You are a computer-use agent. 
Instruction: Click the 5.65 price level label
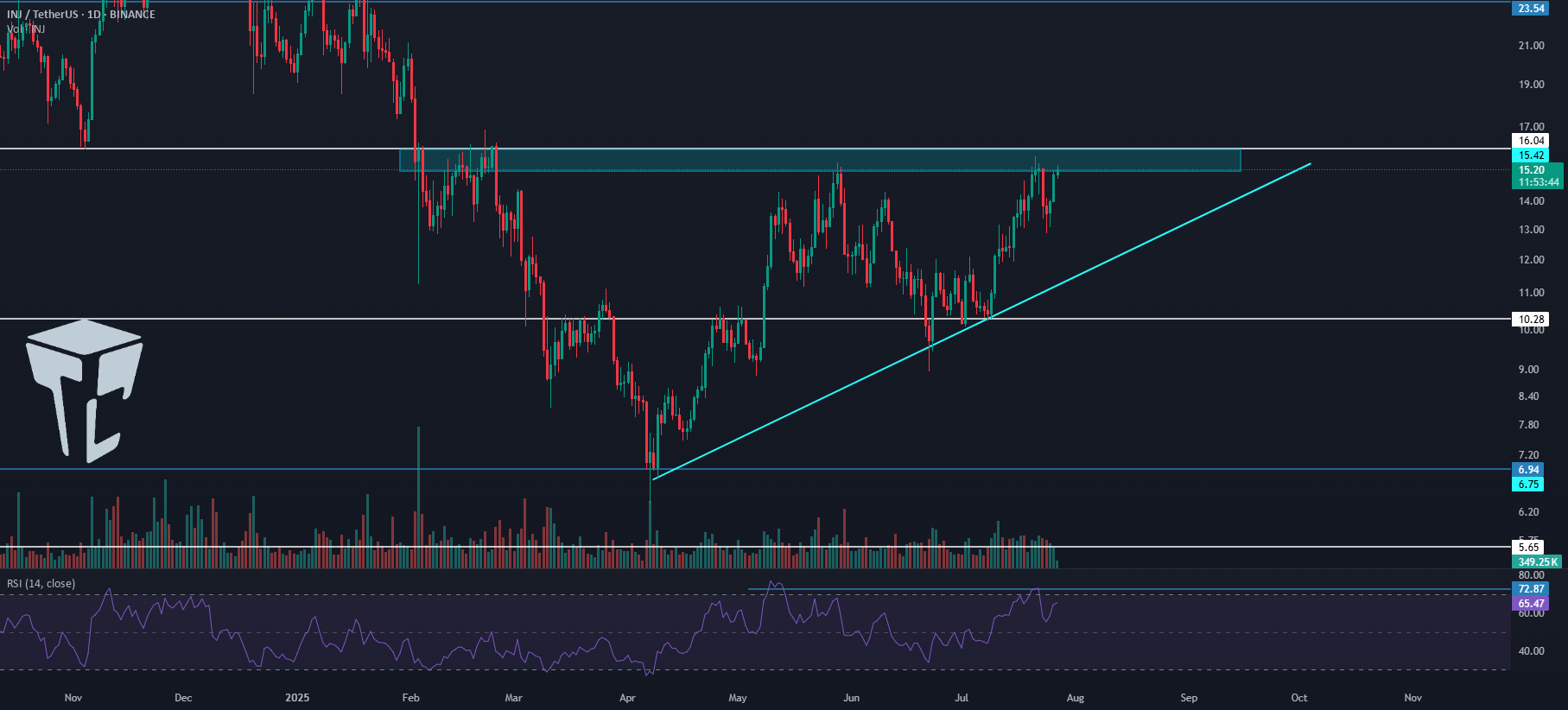(x=1528, y=547)
